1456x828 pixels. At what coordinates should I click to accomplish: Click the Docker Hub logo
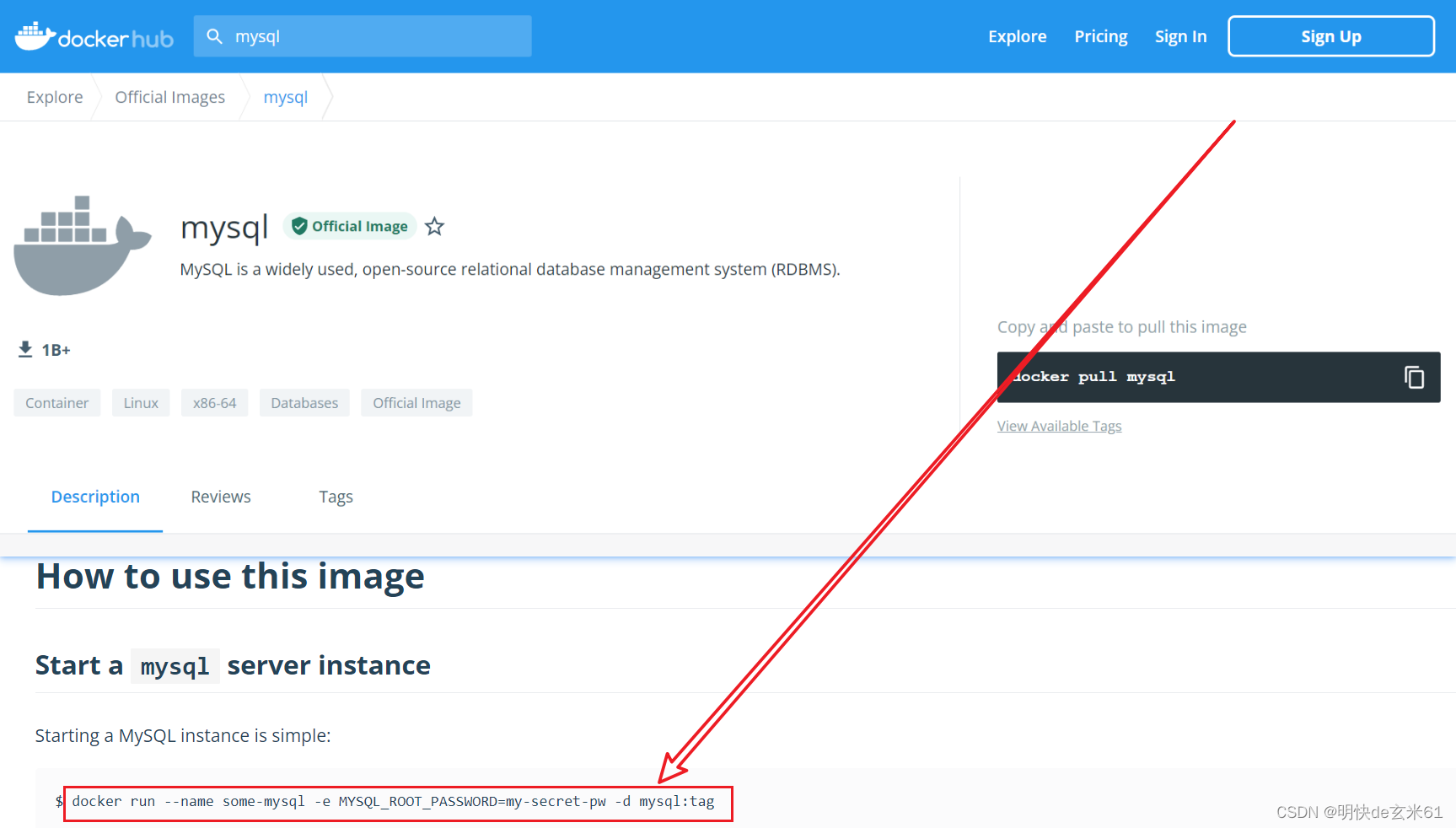[x=94, y=36]
